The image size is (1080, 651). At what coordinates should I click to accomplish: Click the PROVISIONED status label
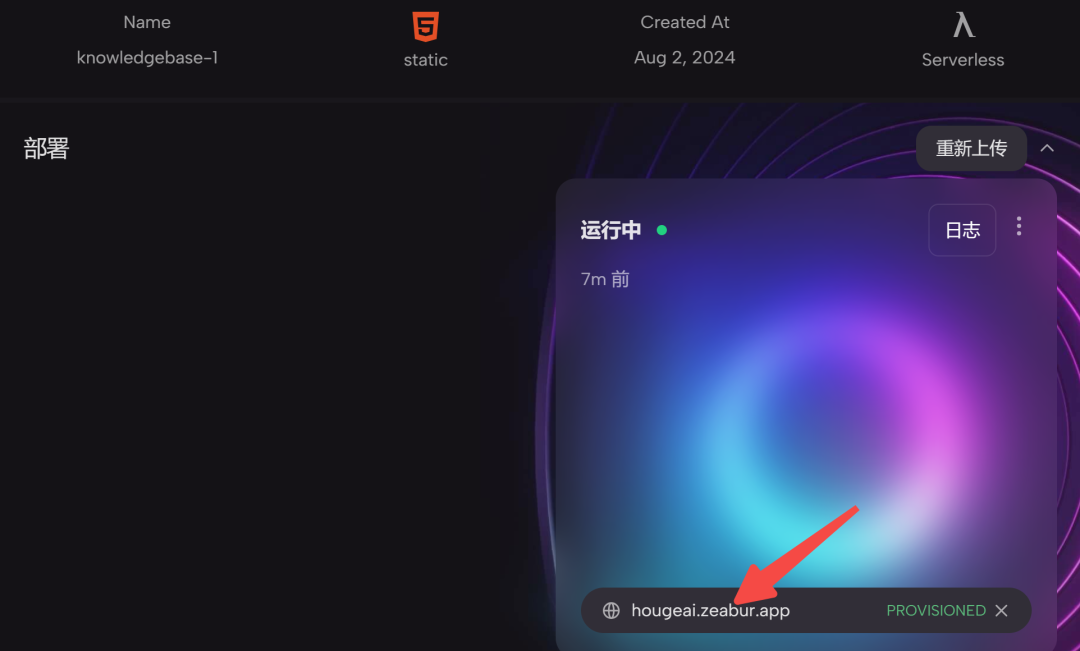[936, 610]
